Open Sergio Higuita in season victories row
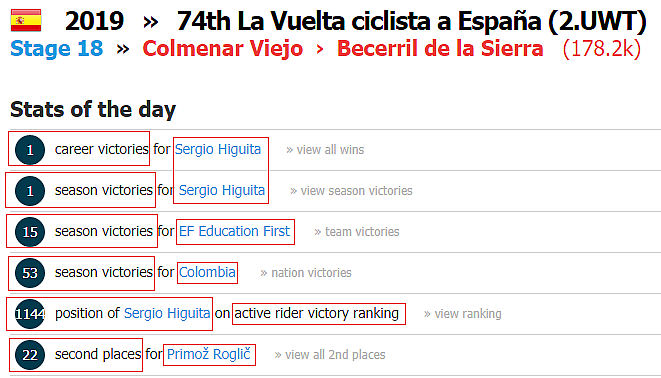This screenshot has height=378, width=661. pyautogui.click(x=222, y=190)
